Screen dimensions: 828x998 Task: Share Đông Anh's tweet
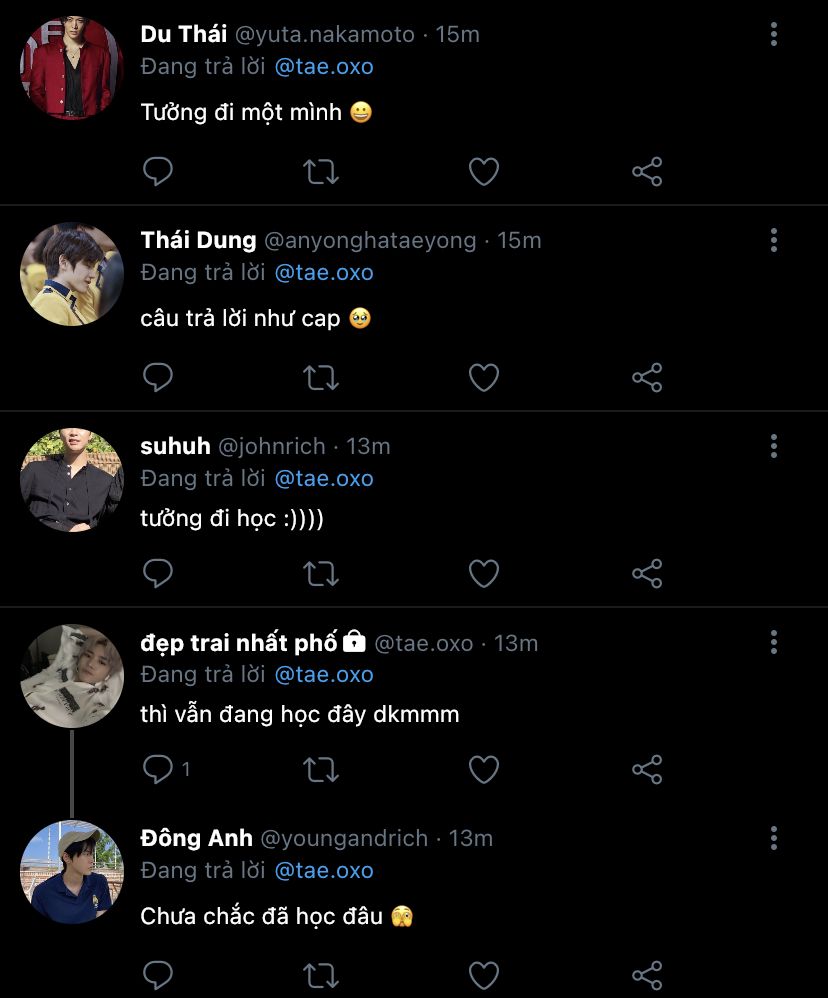[647, 975]
